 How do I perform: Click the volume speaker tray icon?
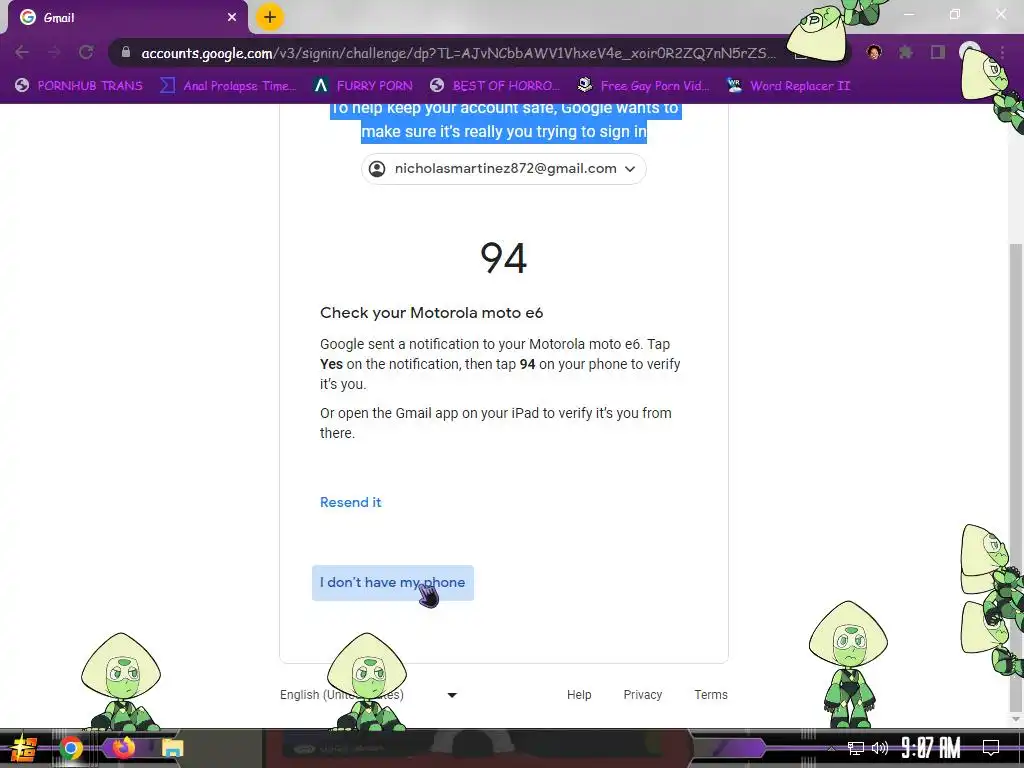click(x=880, y=748)
